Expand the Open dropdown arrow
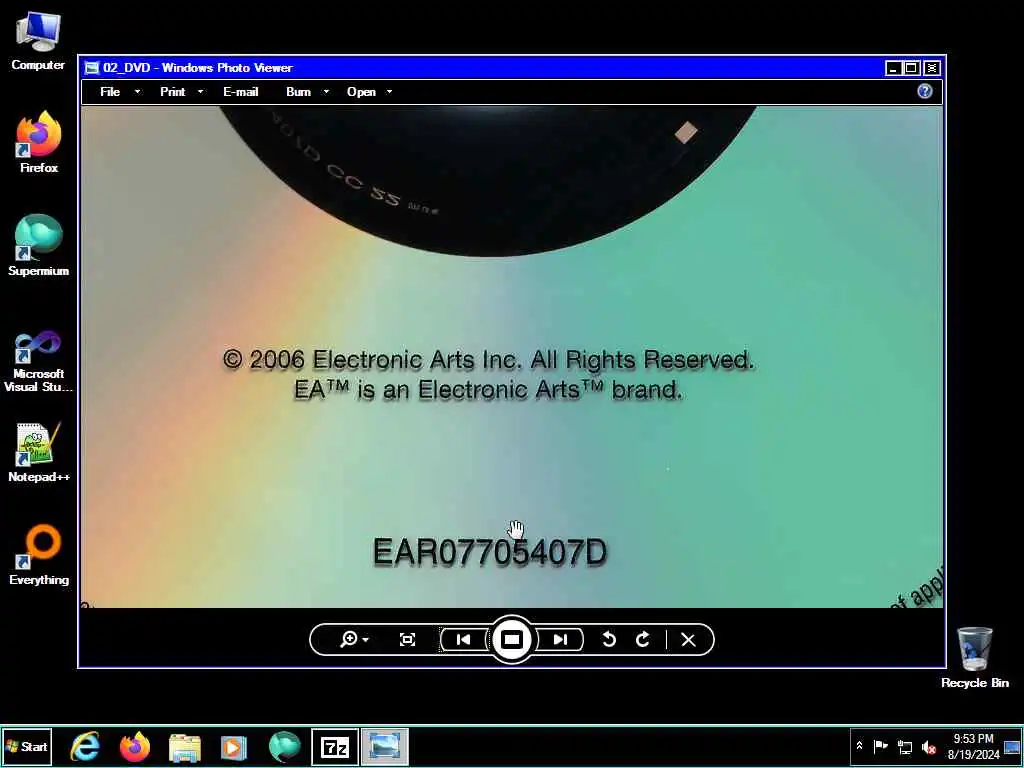This screenshot has height=768, width=1024. (389, 92)
